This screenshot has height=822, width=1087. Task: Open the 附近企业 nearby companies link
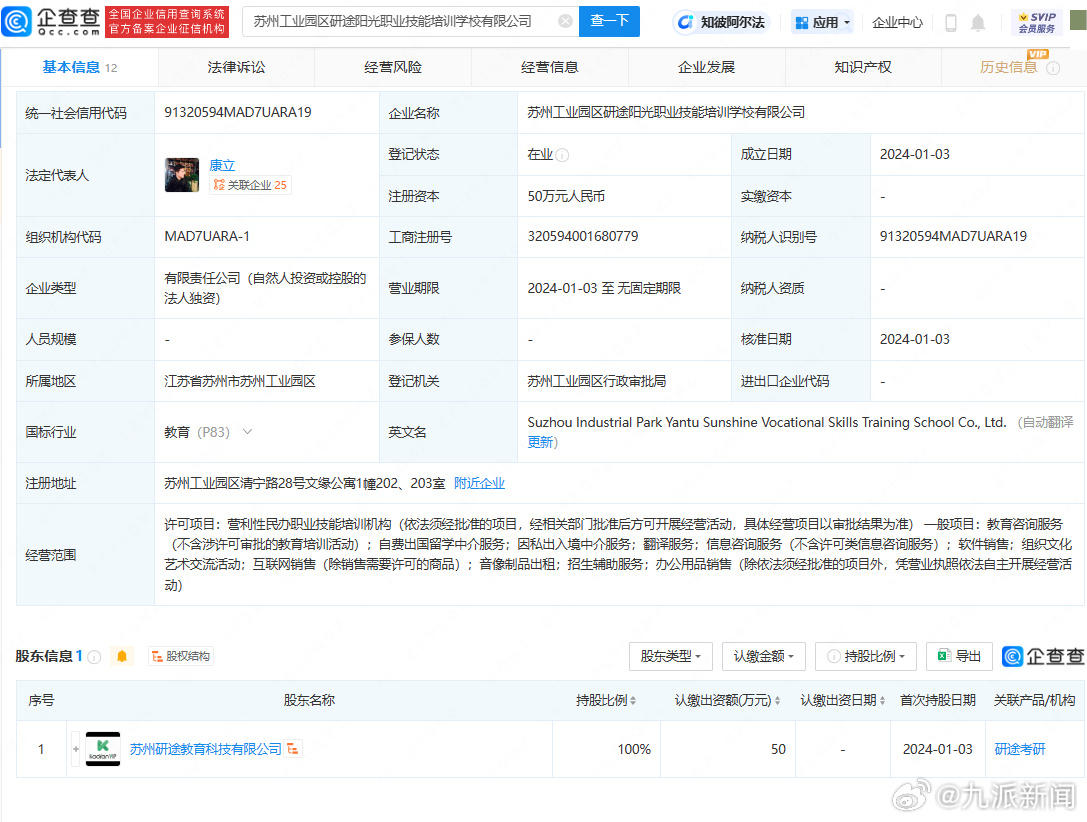point(479,483)
